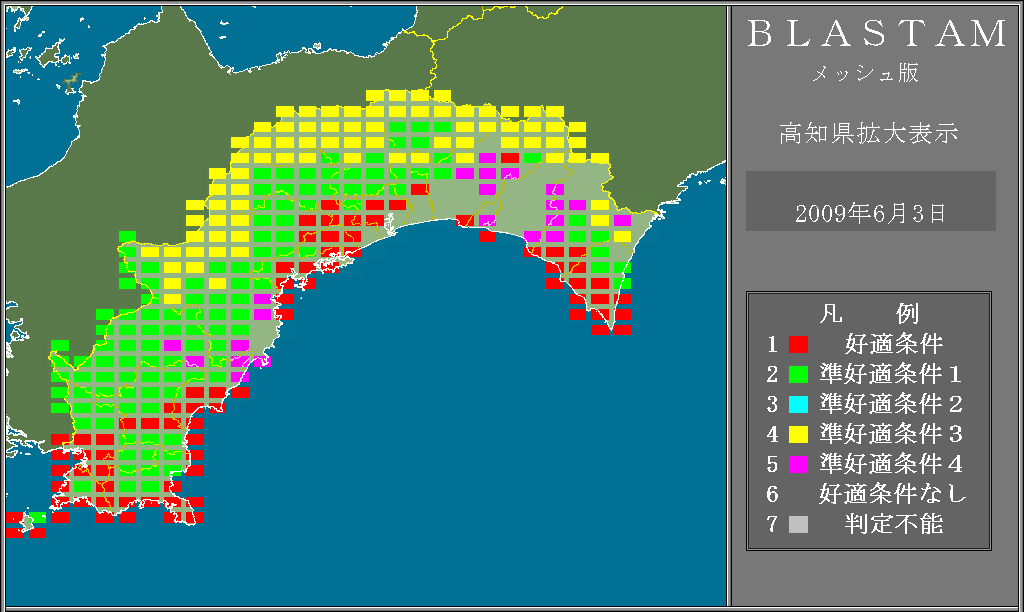Click the magenta legend swatch for 準好適条件4

(x=798, y=464)
